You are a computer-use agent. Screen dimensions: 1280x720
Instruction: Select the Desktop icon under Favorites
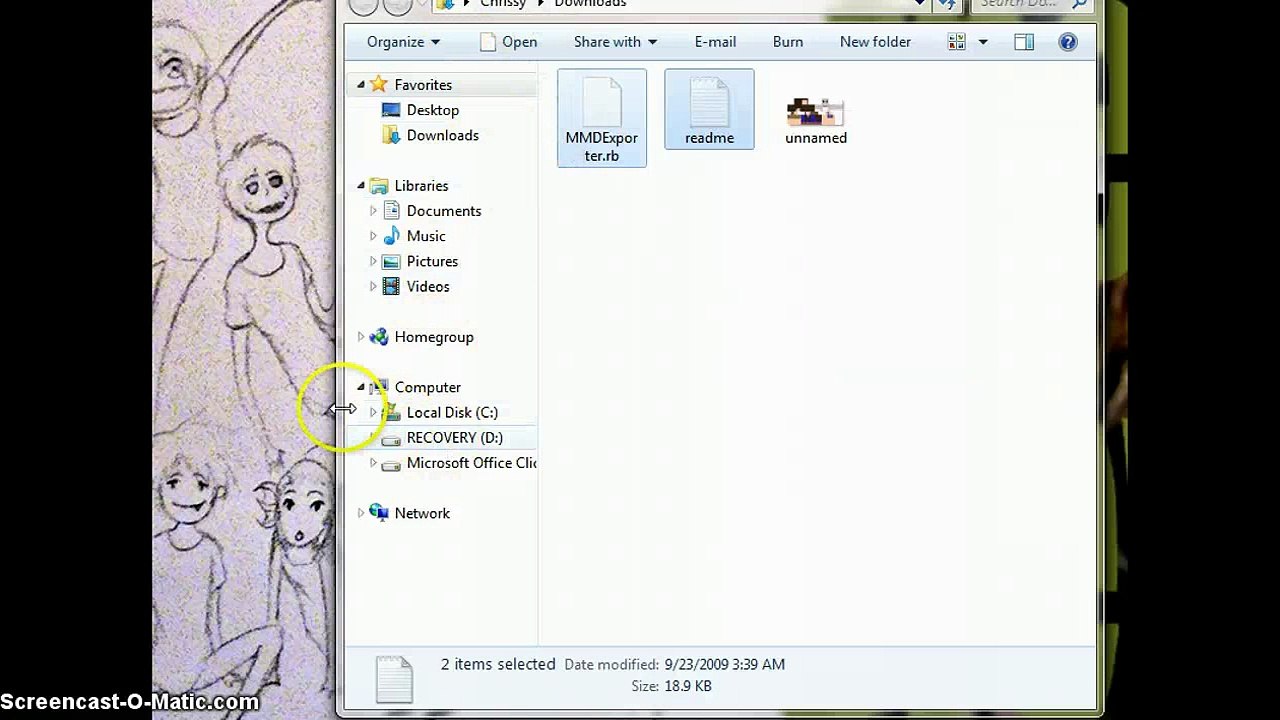pos(391,110)
